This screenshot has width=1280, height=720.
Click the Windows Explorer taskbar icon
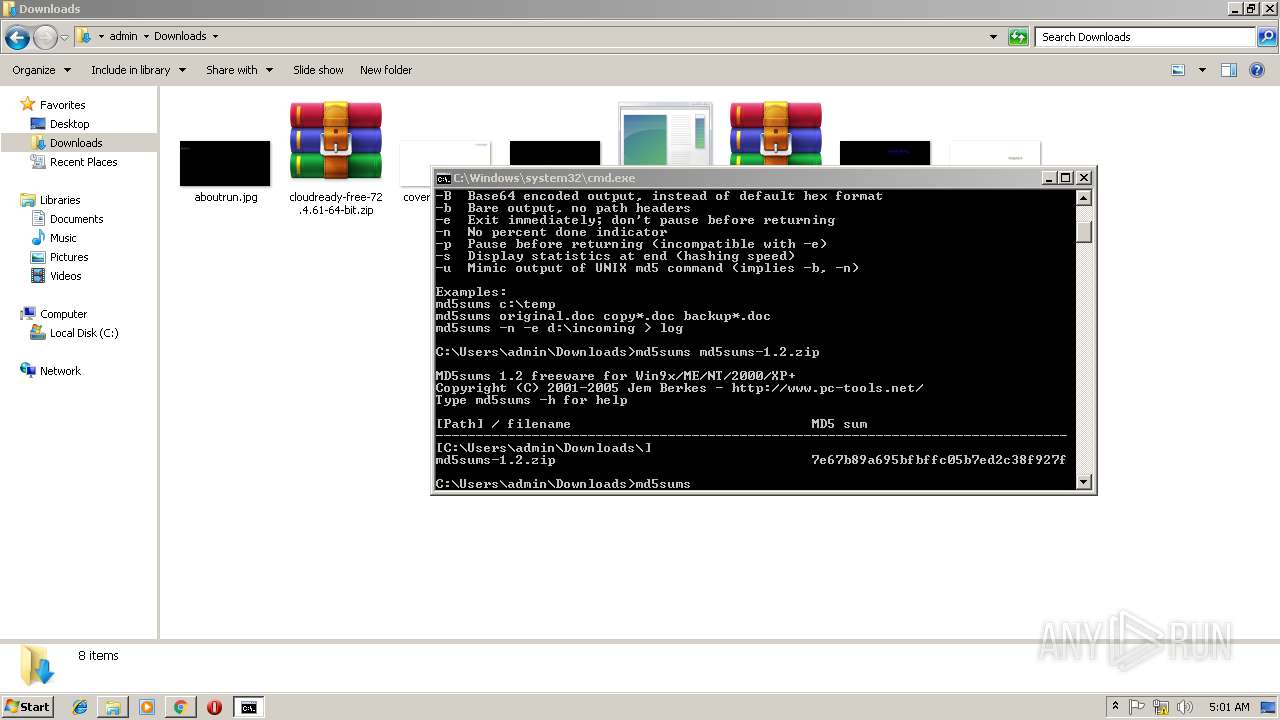click(x=113, y=707)
